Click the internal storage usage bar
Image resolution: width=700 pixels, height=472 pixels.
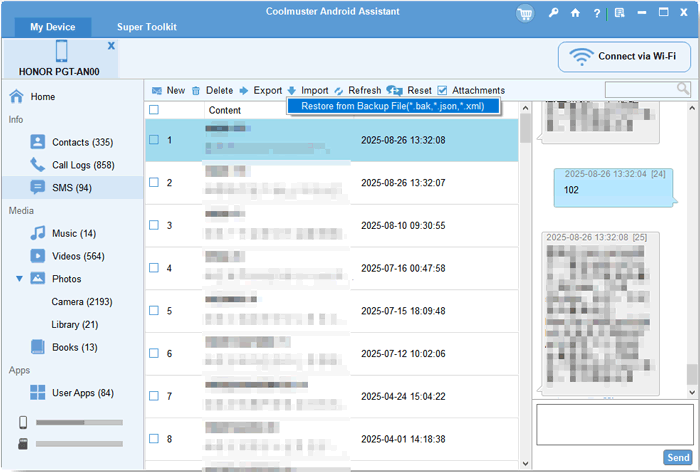(x=79, y=422)
